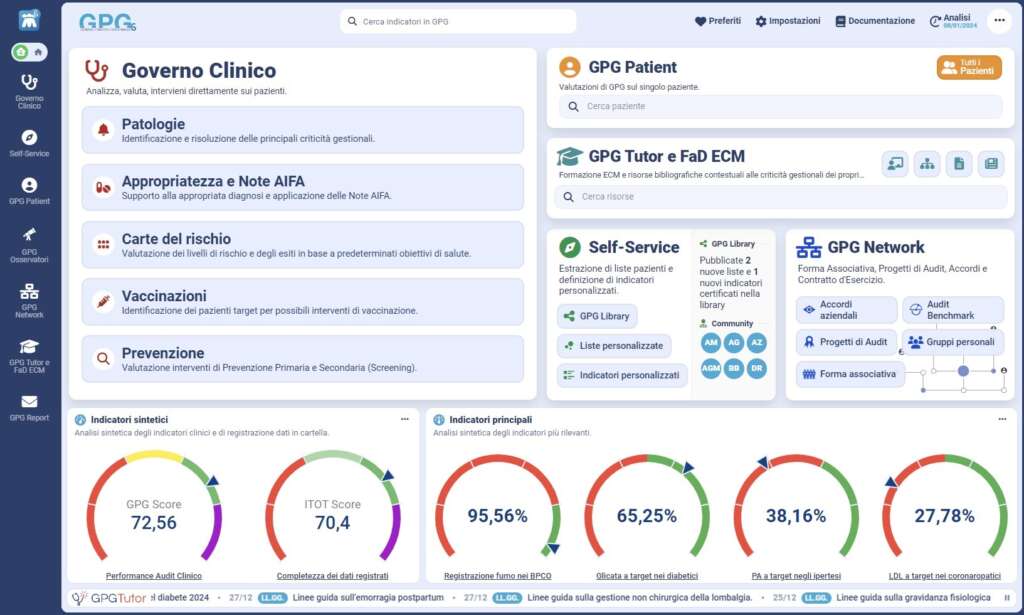Open GPG Network sidebar icon

click(29, 299)
